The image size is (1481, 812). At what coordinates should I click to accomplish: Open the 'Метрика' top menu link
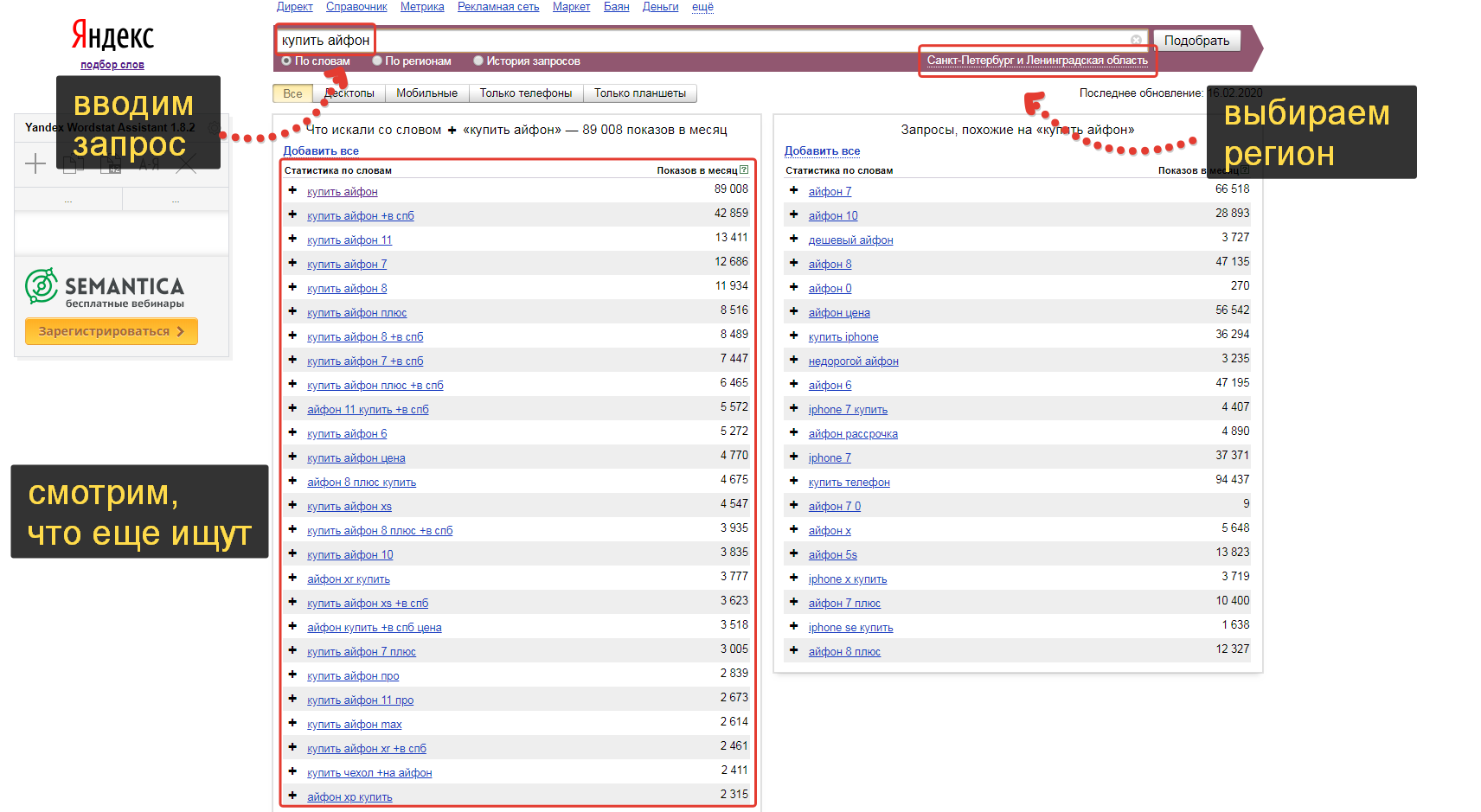click(422, 7)
